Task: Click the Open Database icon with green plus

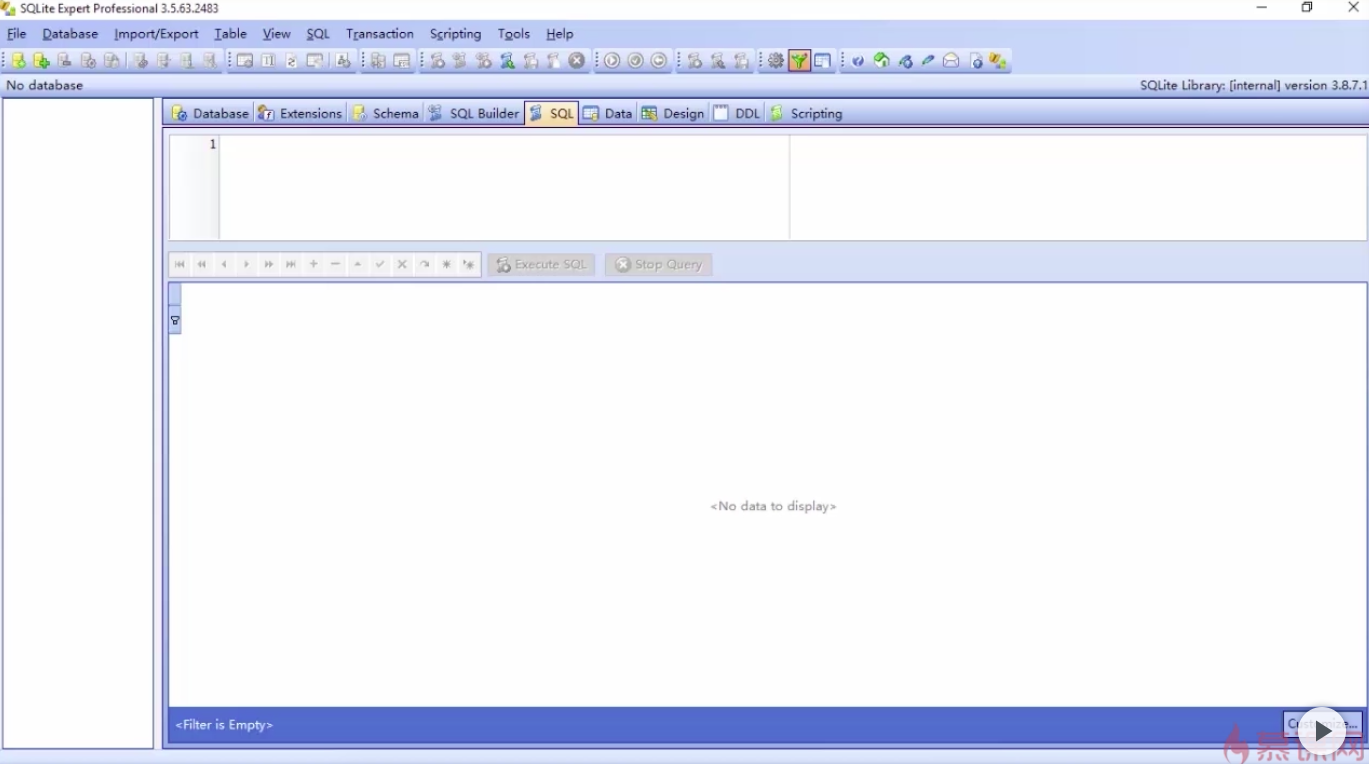Action: [x=41, y=61]
